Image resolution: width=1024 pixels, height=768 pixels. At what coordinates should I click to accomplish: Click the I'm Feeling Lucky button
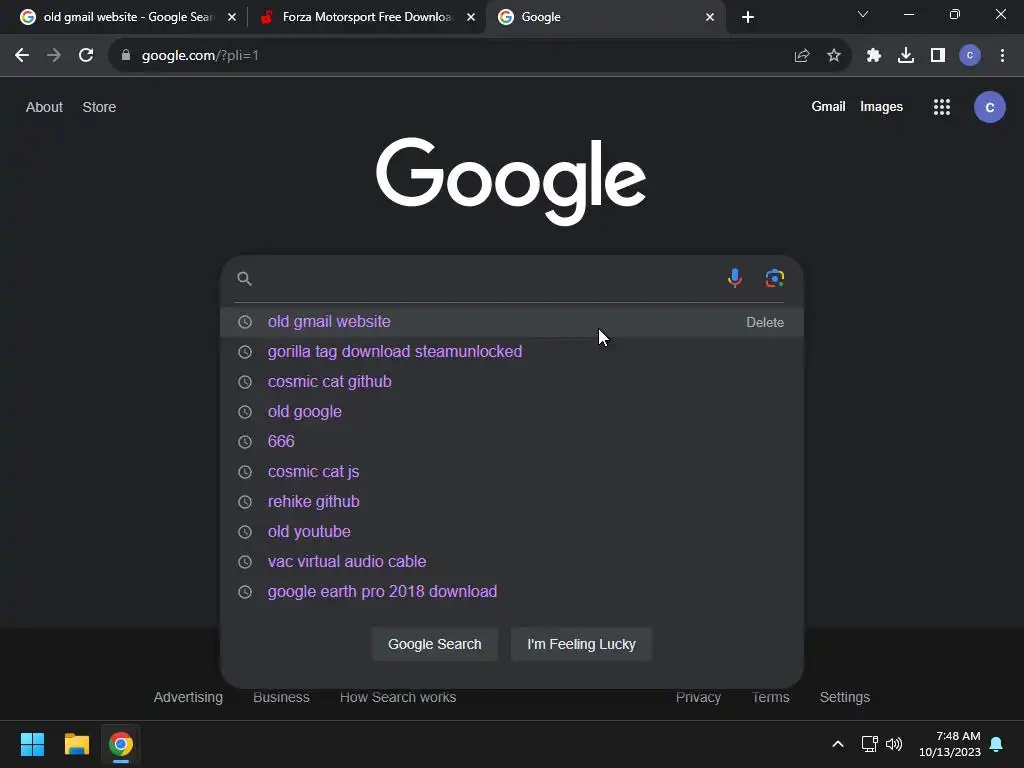pos(581,644)
